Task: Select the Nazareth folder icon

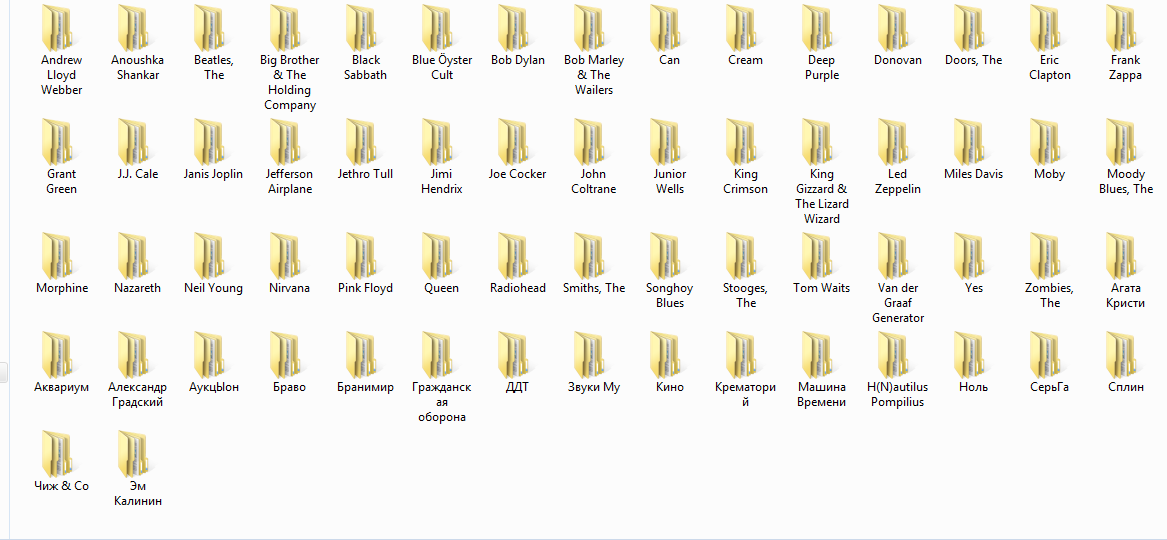Action: pyautogui.click(x=133, y=255)
